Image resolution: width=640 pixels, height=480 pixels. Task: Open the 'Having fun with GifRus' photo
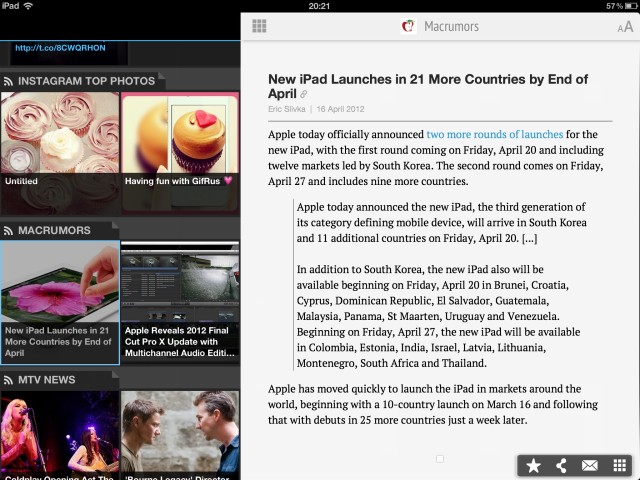(180, 152)
